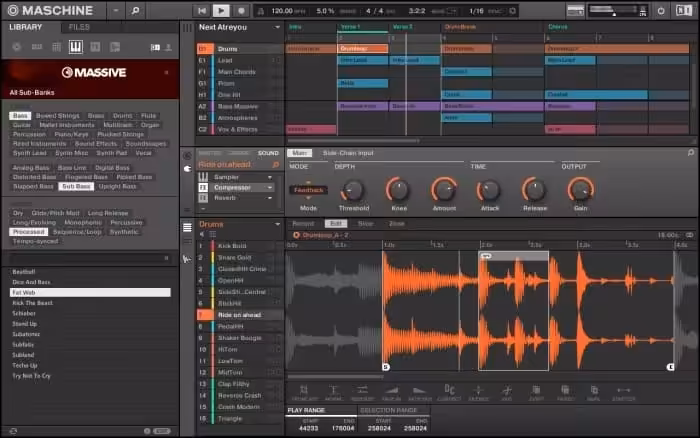Select the Instruments keyboard icon
The width and height of the screenshot is (700, 438).
[75, 47]
